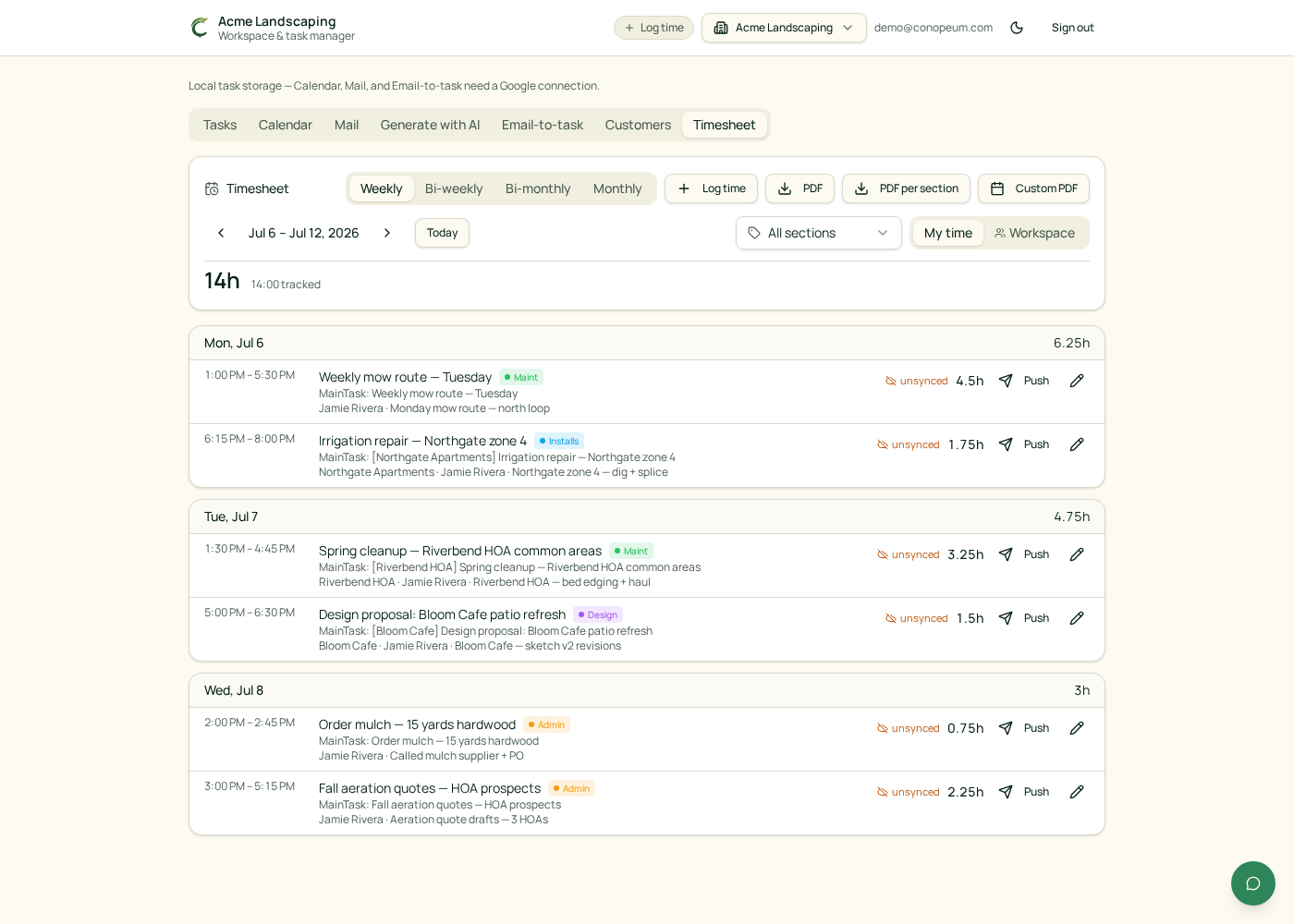The width and height of the screenshot is (1294, 924).
Task: Click the Admin tag on Fall aeration quotes
Action: (x=571, y=788)
